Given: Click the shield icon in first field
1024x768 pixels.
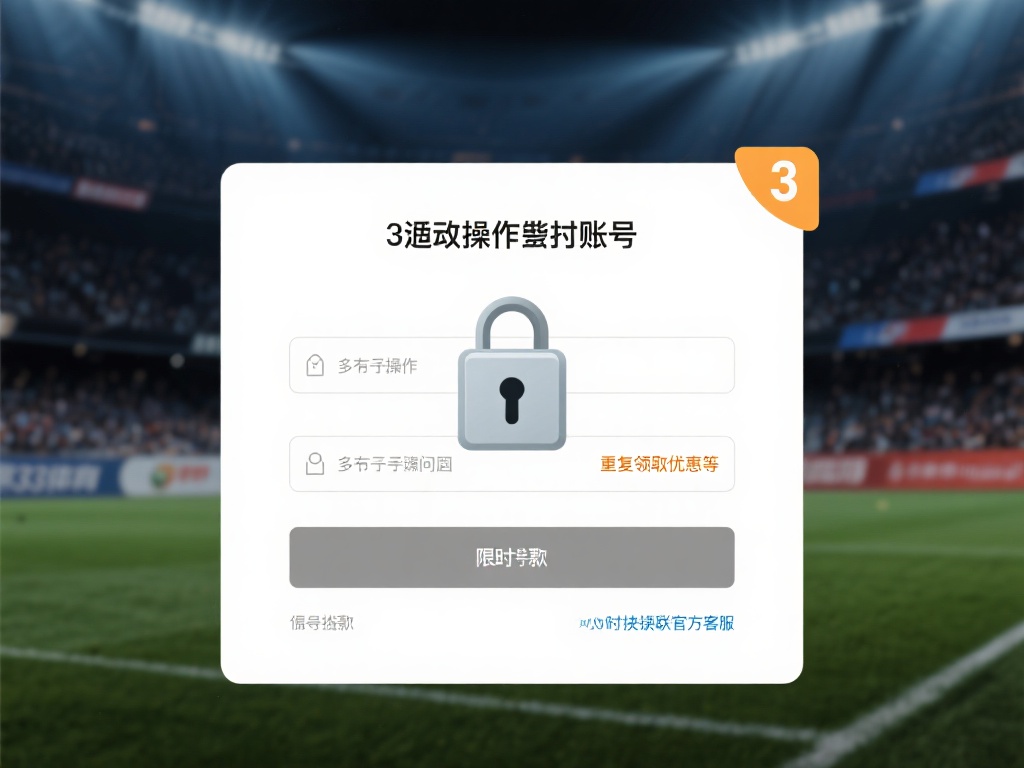Looking at the screenshot, I should 314,365.
